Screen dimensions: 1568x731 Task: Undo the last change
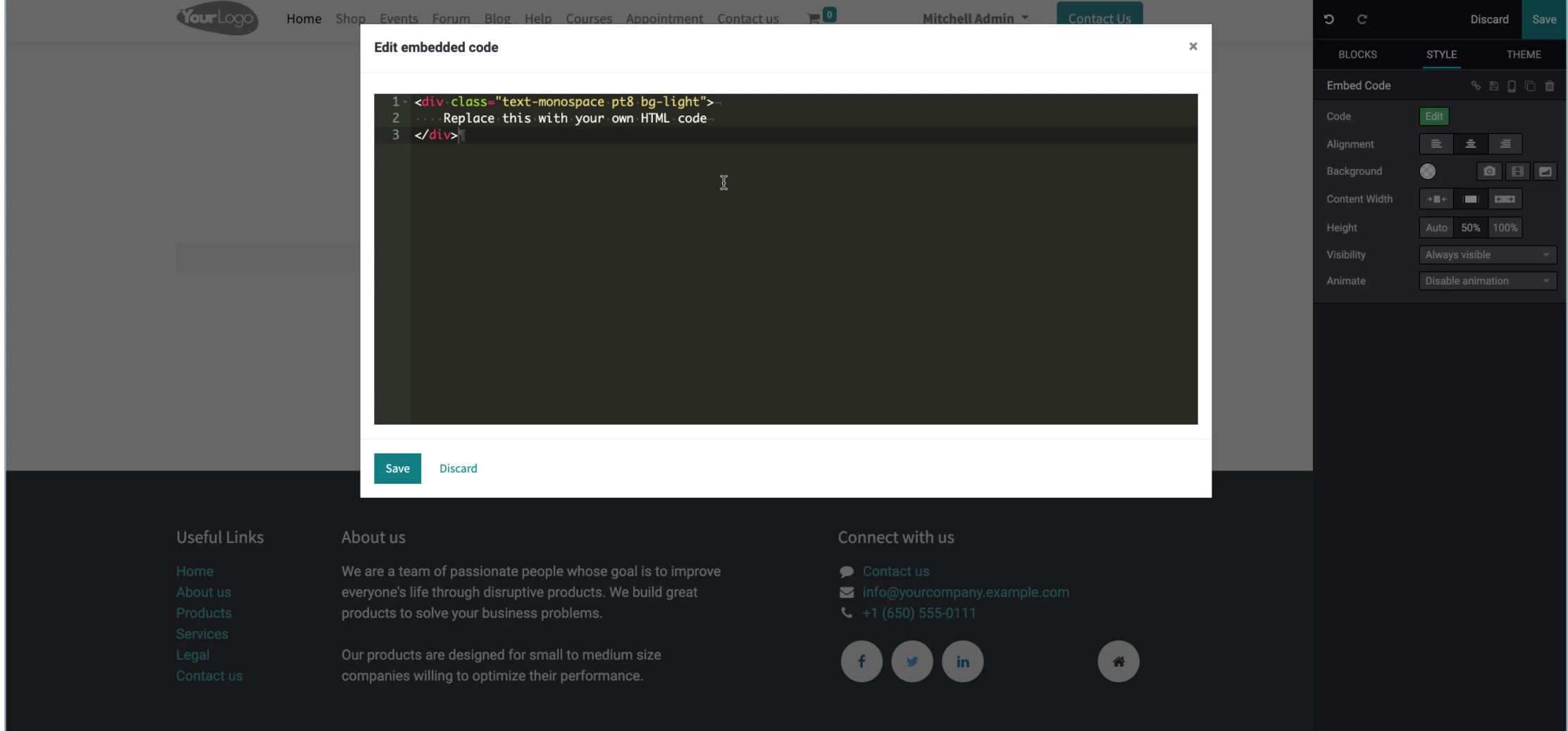pyautogui.click(x=1329, y=19)
